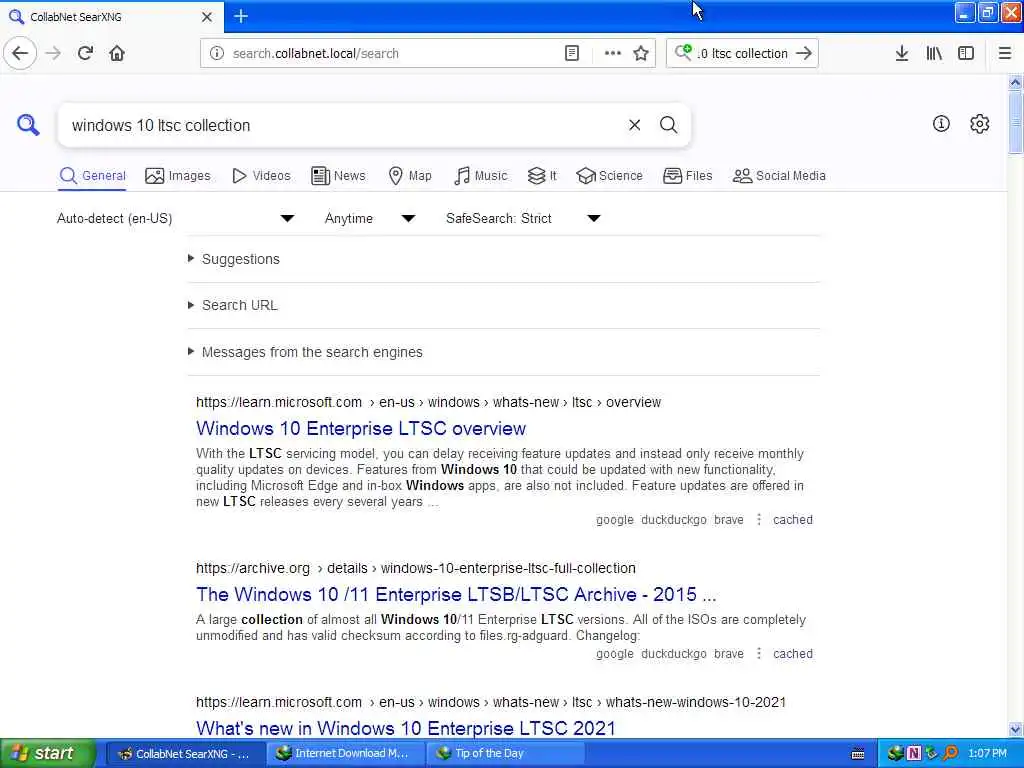Switch to the News category
Screen dimensions: 1024x768
tap(338, 176)
